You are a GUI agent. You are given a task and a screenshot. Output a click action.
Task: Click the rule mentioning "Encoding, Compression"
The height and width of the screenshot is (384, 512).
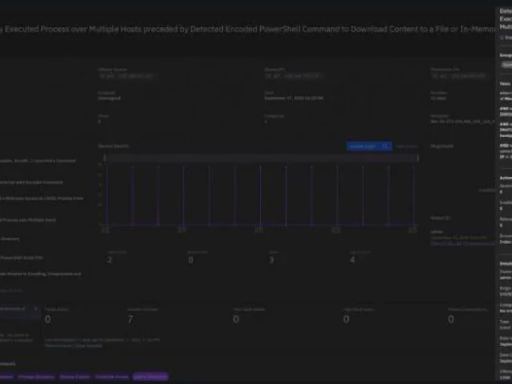tap(40, 274)
